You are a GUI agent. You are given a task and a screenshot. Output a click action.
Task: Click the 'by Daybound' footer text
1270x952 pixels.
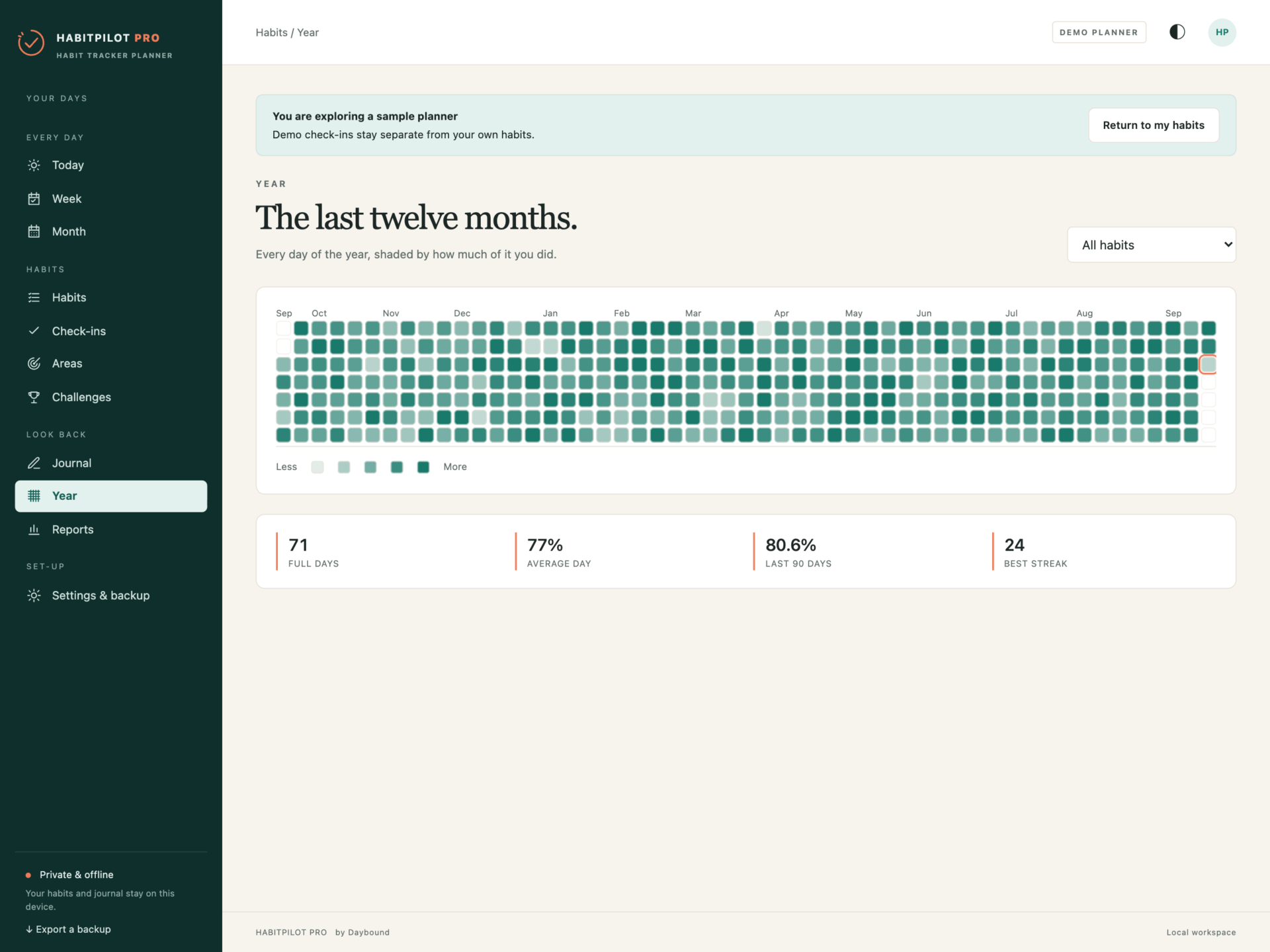[x=362, y=932]
